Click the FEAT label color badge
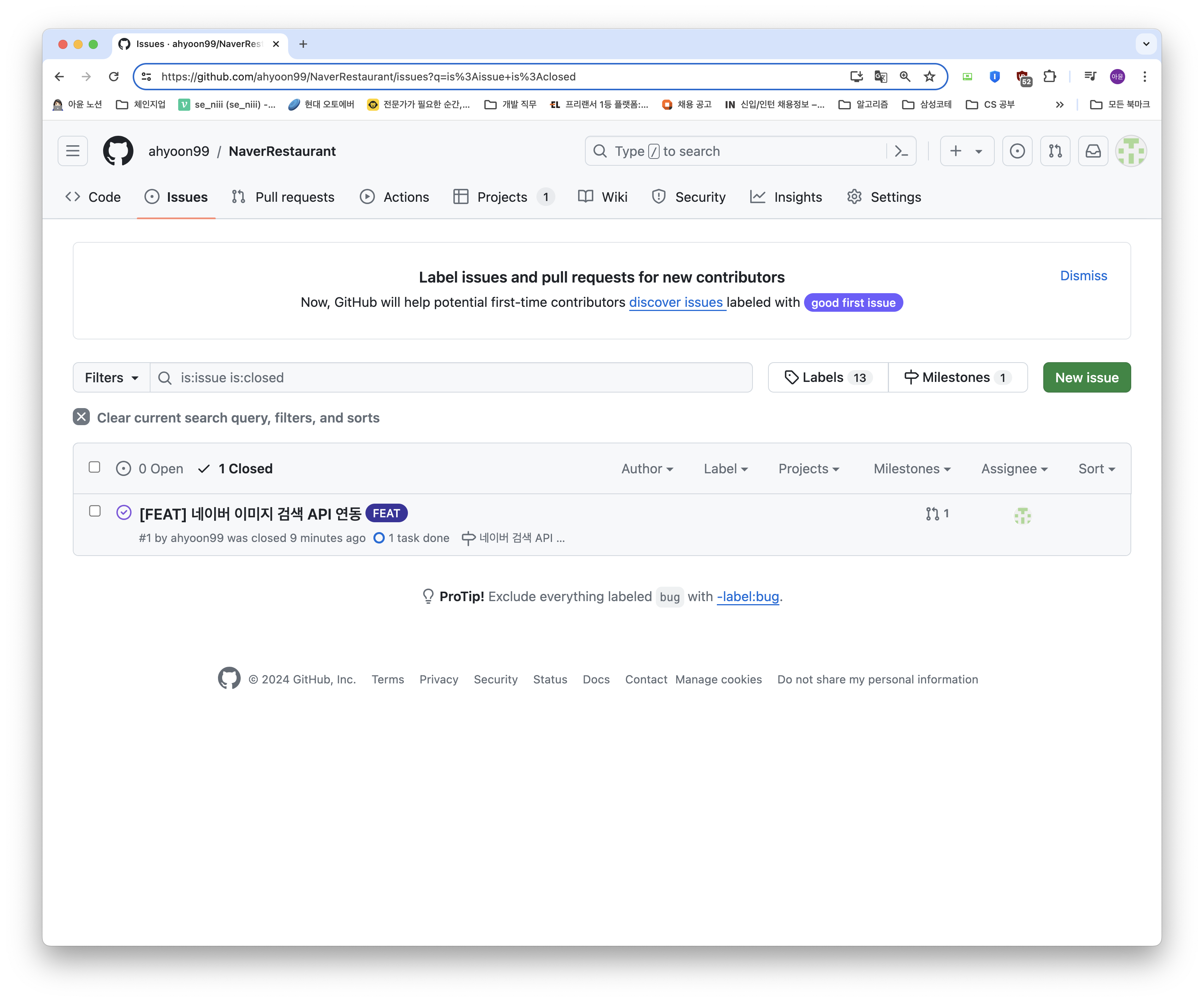 (x=386, y=514)
